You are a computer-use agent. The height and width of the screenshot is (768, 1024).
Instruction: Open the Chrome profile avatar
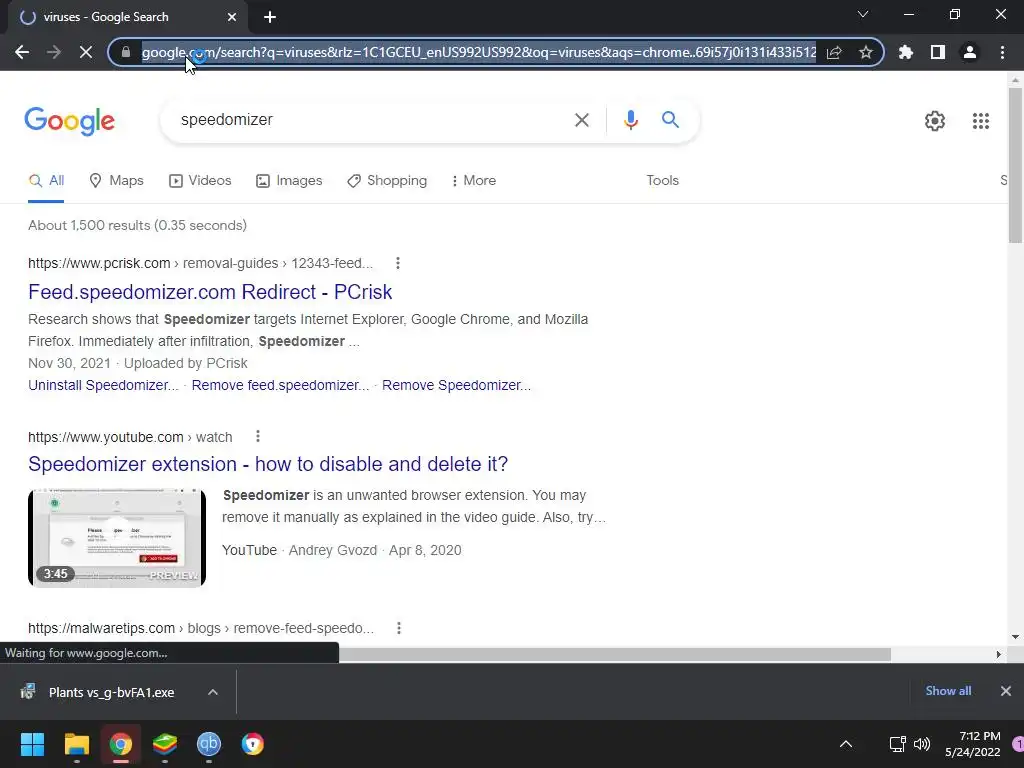pyautogui.click(x=970, y=52)
